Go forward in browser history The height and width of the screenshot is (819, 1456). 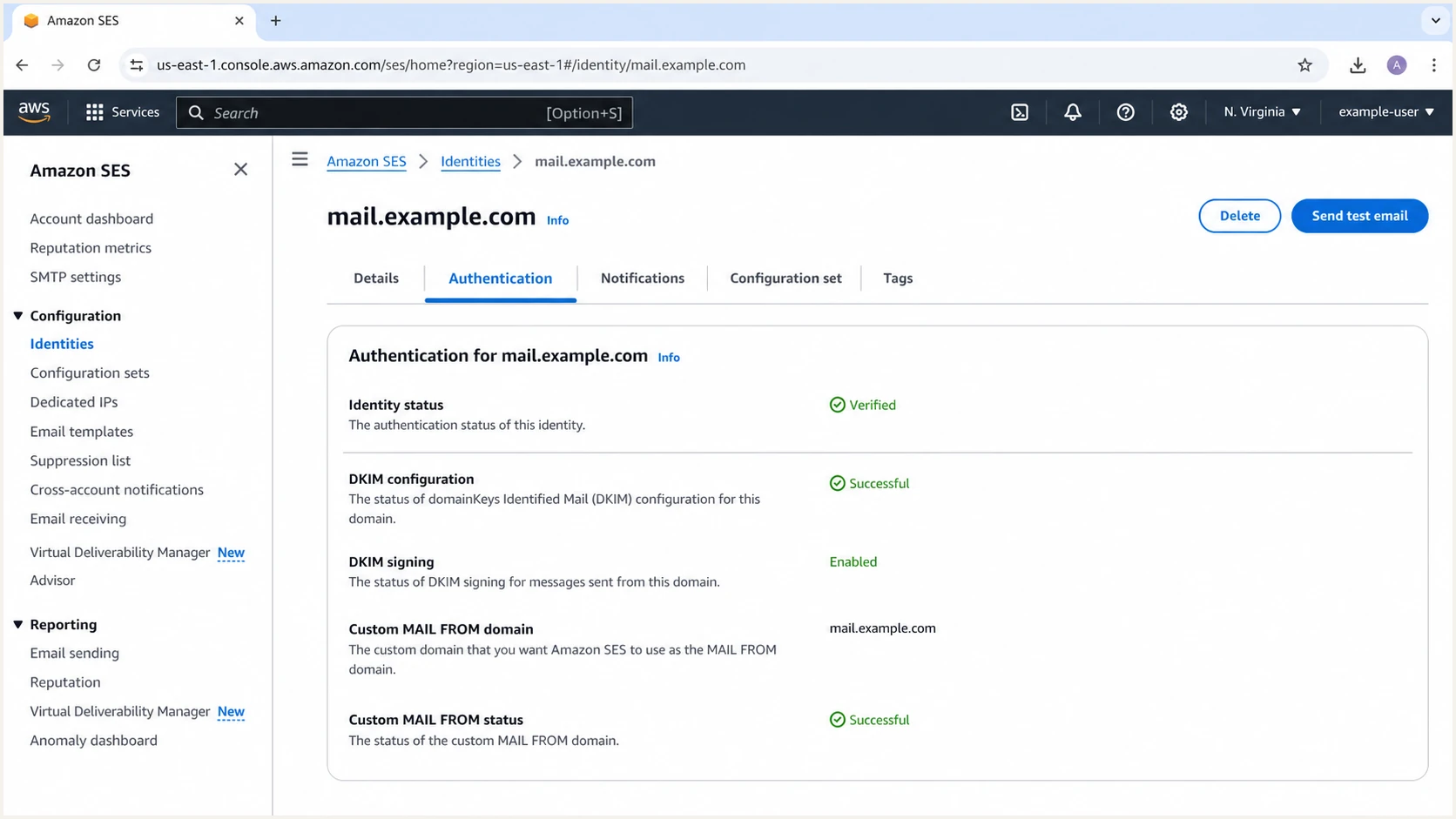(x=57, y=65)
